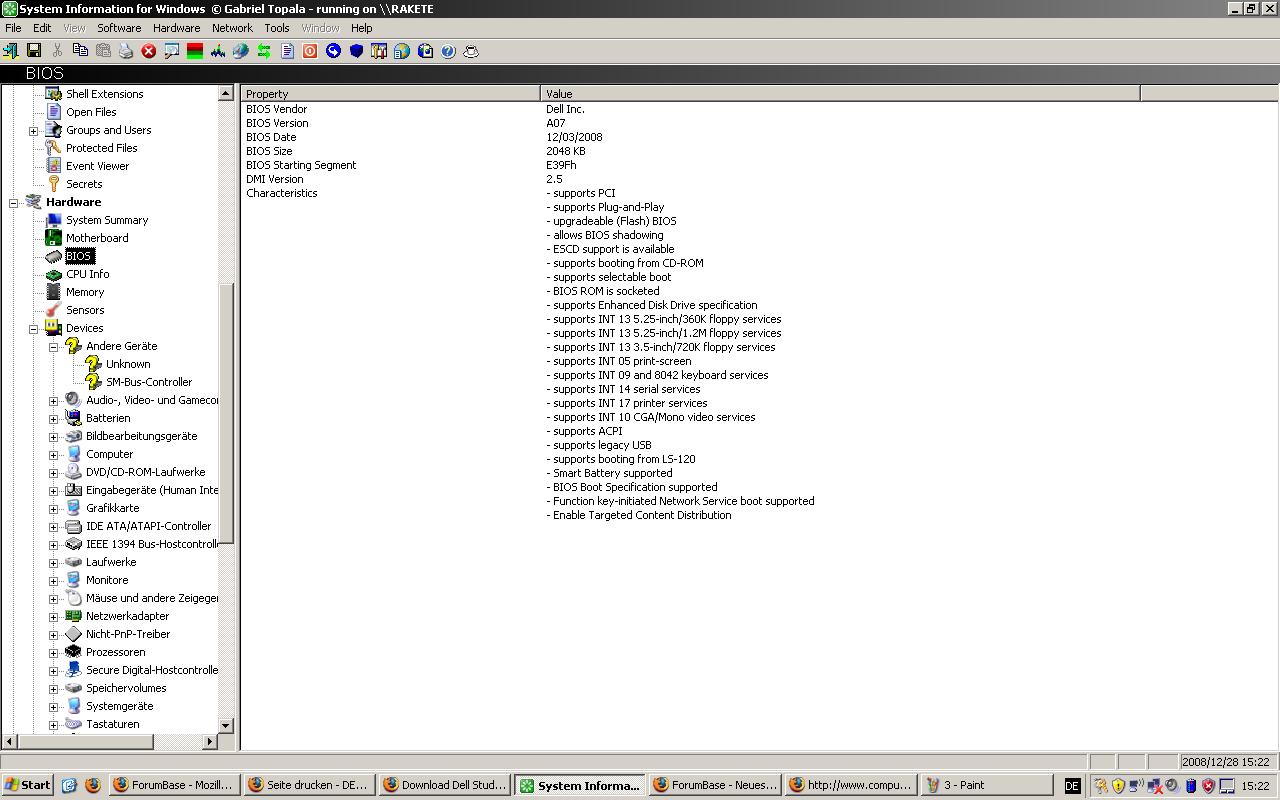Image resolution: width=1280 pixels, height=800 pixels.
Task: Switch to the 3 - Paint taskbar window
Action: [x=986, y=785]
